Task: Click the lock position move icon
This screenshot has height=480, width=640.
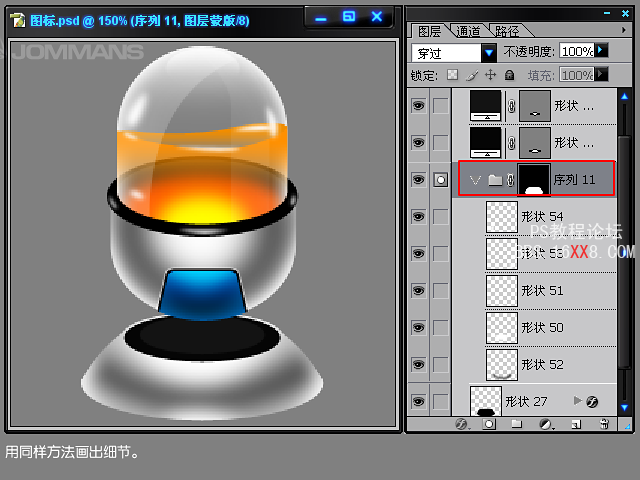Action: pos(490,75)
